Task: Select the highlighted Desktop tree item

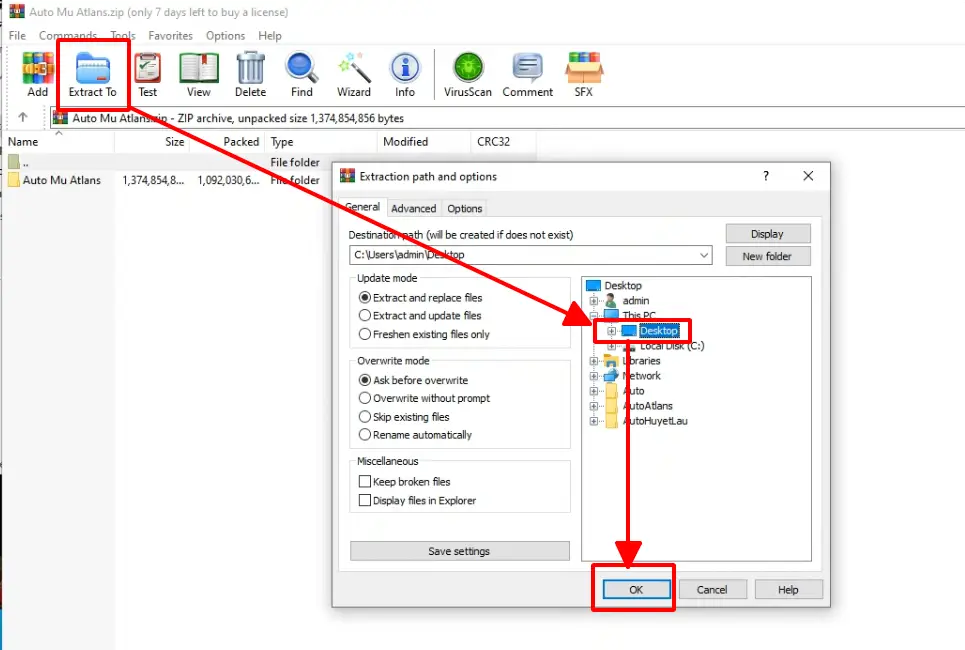Action: tap(659, 331)
